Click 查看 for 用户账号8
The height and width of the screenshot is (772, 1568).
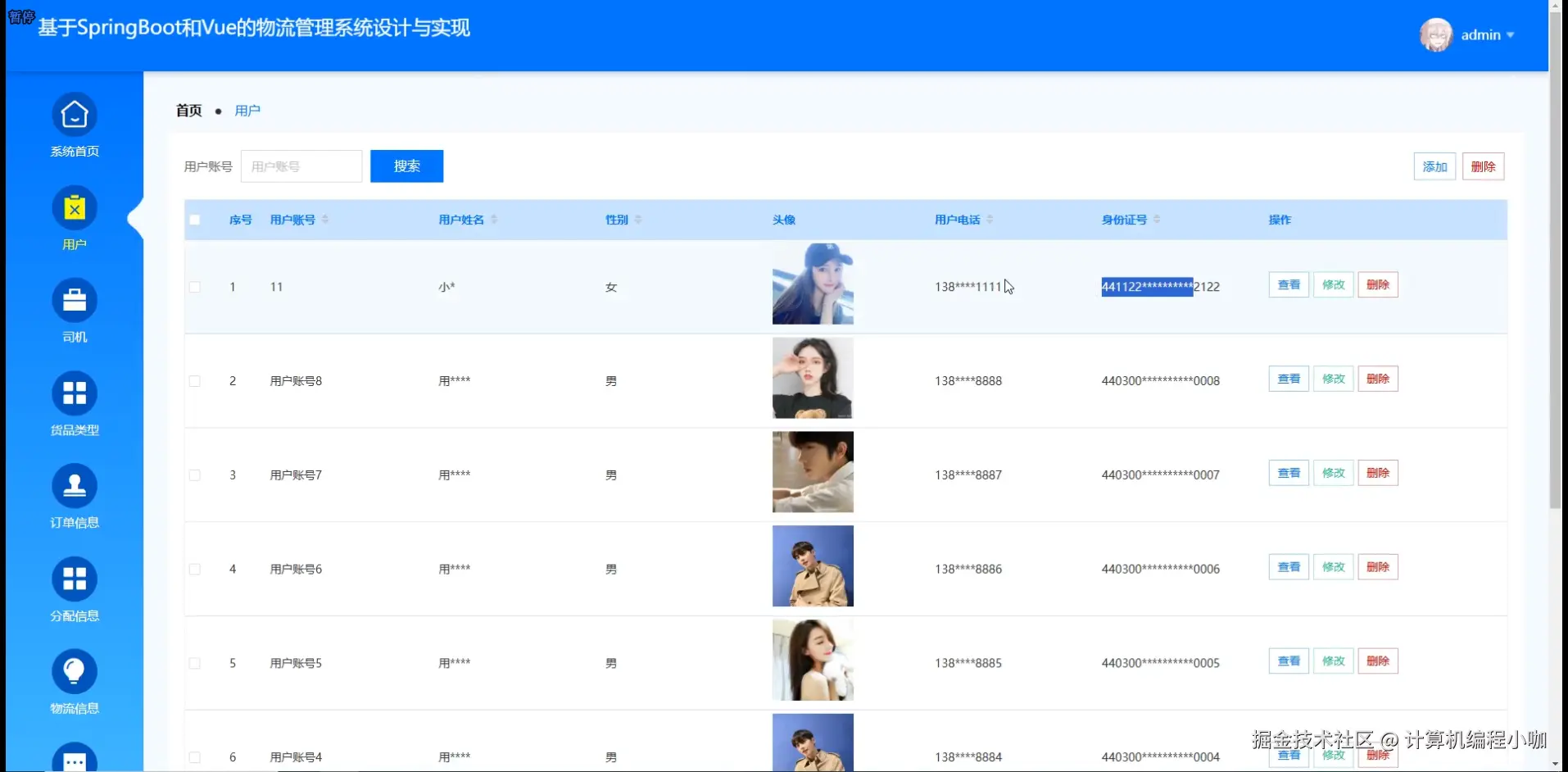click(x=1289, y=379)
